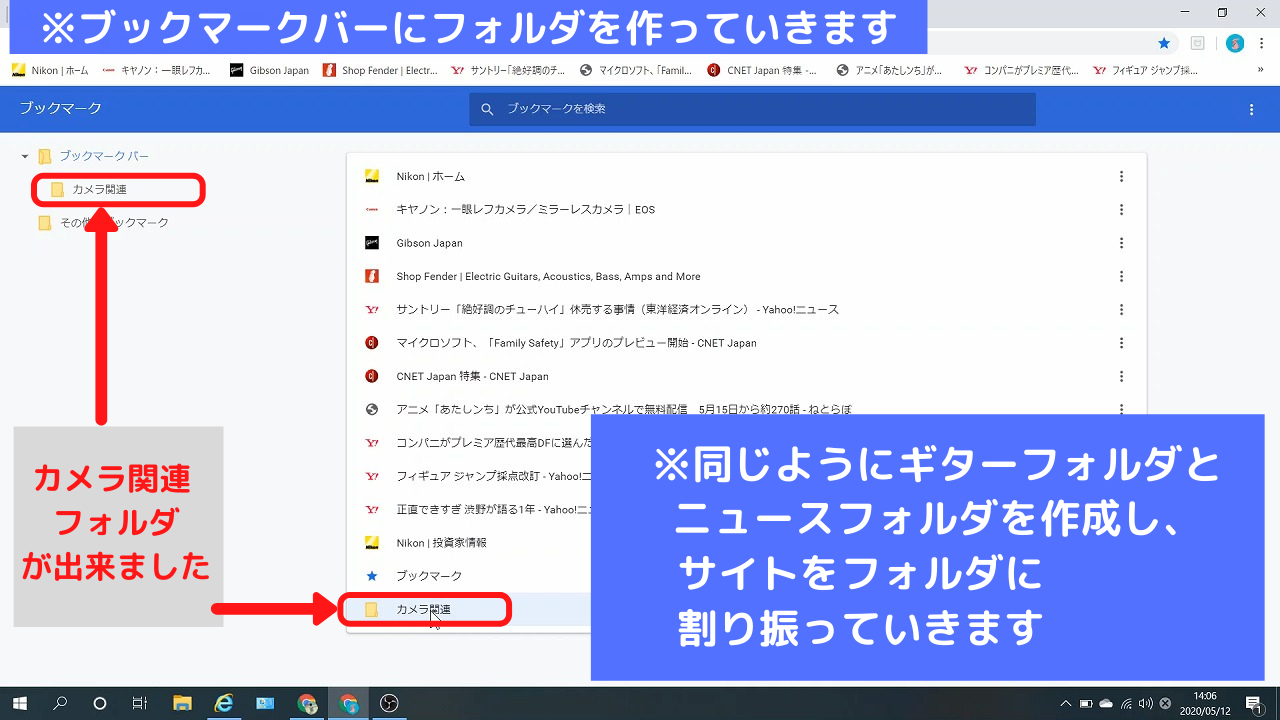This screenshot has height=720, width=1280.
Task: Open File Explorer from the taskbar
Action: click(182, 703)
